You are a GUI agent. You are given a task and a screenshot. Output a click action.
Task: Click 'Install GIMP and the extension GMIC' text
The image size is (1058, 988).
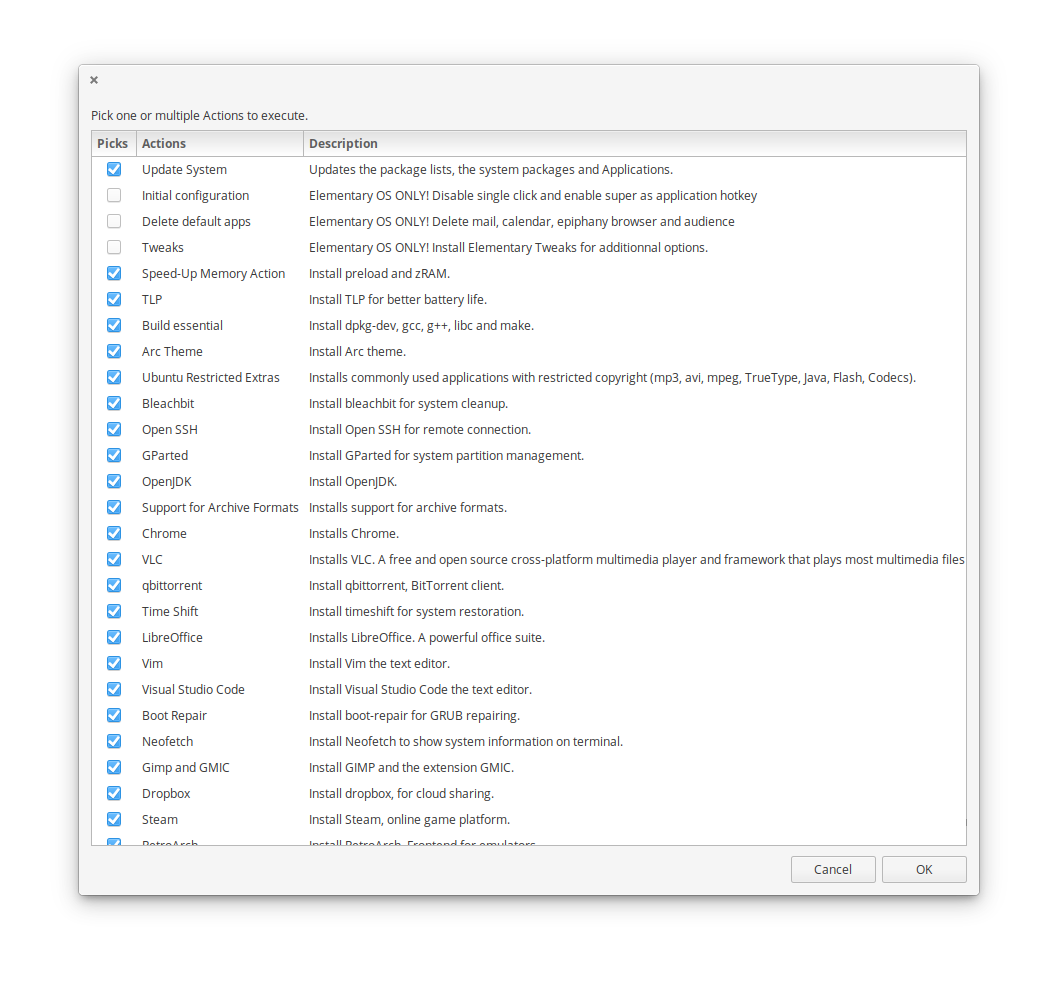pyautogui.click(x=411, y=767)
